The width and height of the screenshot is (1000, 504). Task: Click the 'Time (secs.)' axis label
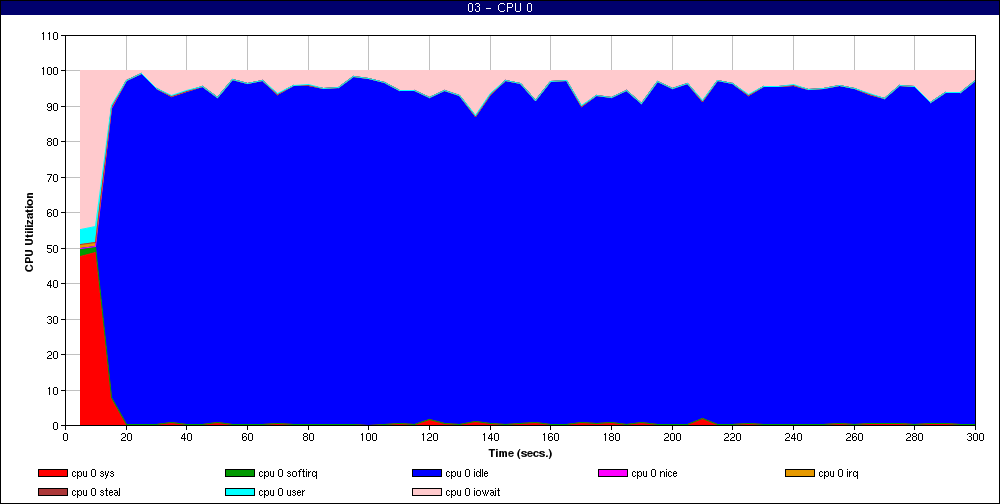pos(520,454)
